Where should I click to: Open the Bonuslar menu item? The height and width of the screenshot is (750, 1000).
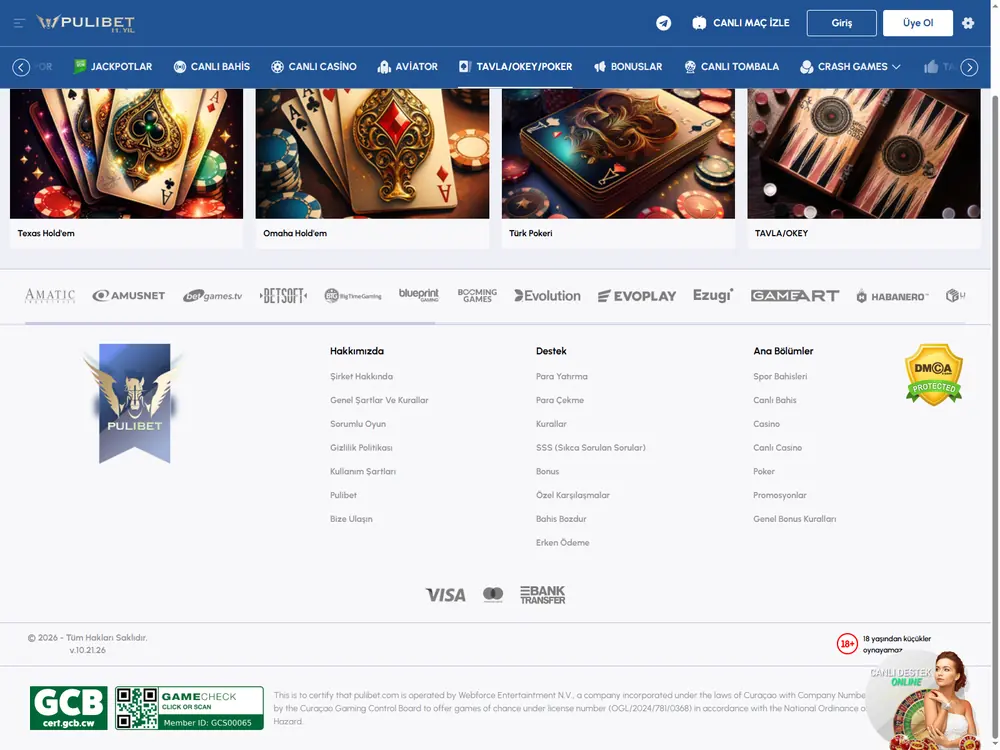coord(628,67)
